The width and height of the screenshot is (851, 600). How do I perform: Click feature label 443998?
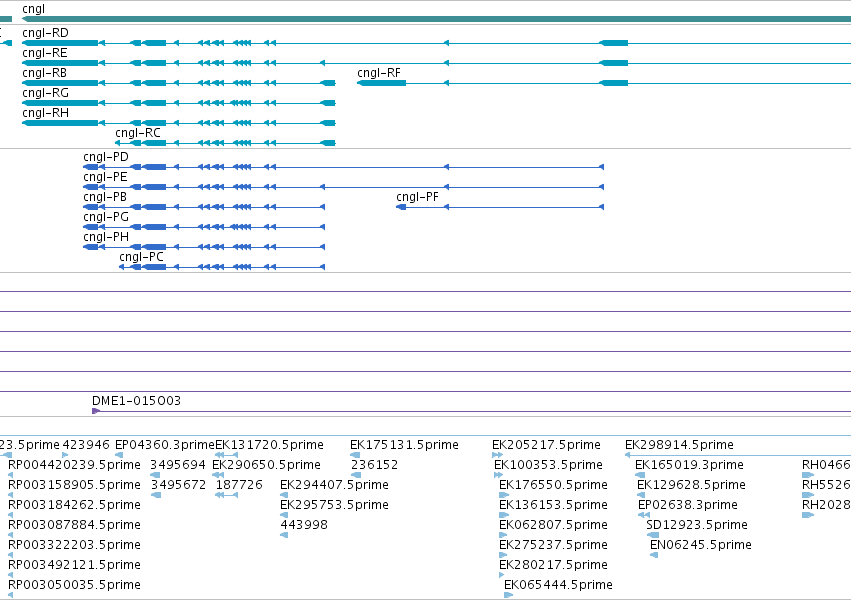[x=304, y=526]
